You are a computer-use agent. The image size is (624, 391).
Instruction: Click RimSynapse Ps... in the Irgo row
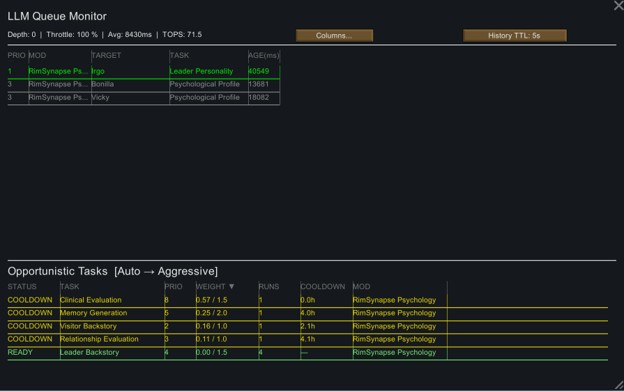point(58,71)
